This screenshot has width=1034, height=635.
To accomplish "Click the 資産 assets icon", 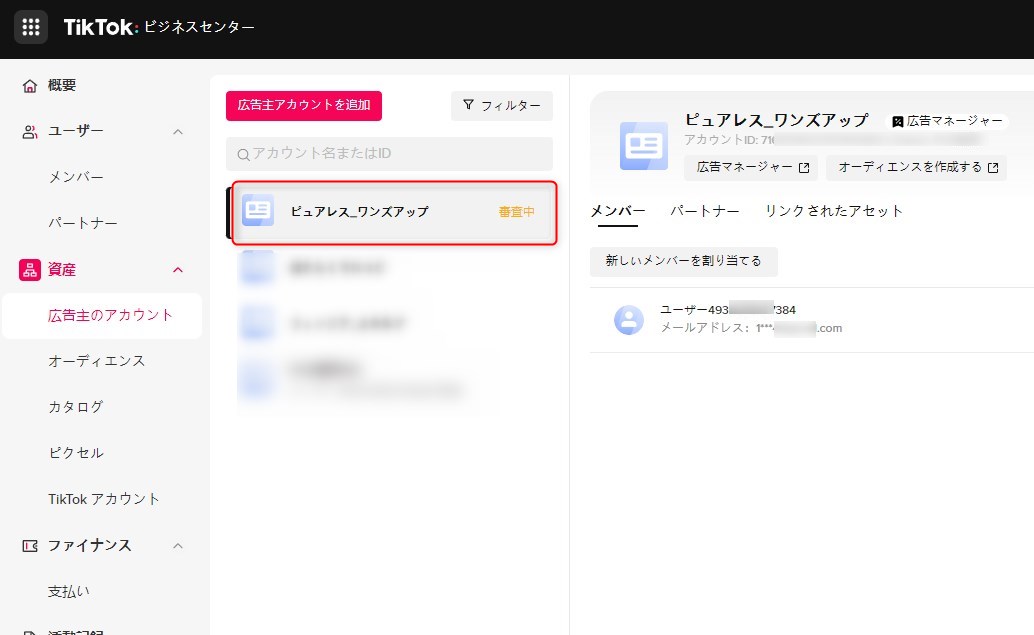I will 30,269.
